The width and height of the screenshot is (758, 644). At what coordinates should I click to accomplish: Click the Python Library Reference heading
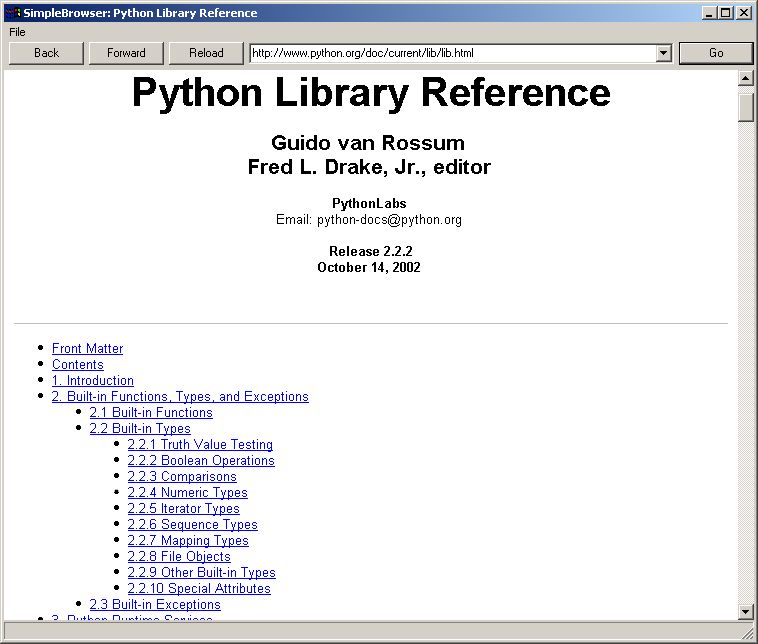tap(371, 92)
